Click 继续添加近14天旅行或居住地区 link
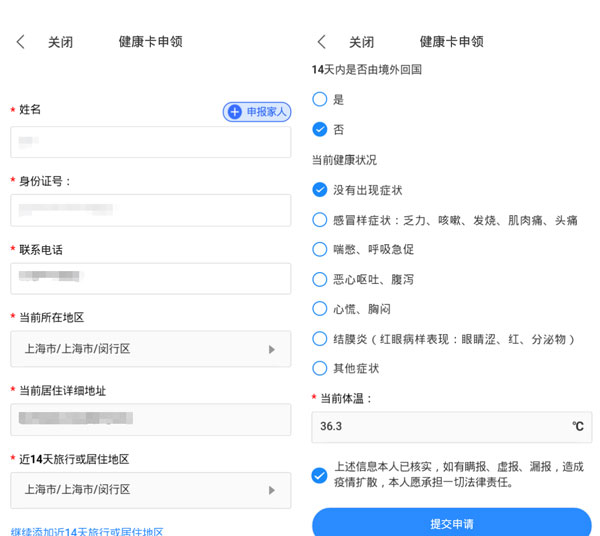The width and height of the screenshot is (600, 536). (x=87, y=531)
